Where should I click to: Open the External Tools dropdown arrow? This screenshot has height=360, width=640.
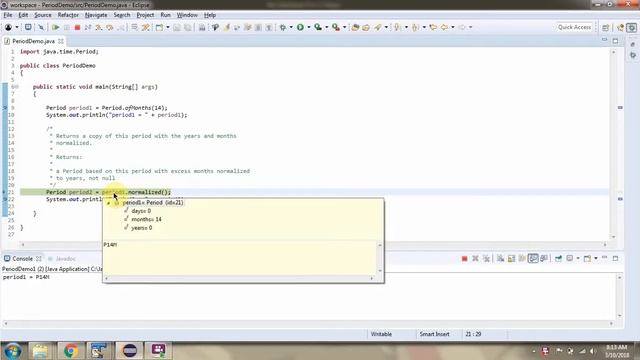pyautogui.click(x=345, y=27)
